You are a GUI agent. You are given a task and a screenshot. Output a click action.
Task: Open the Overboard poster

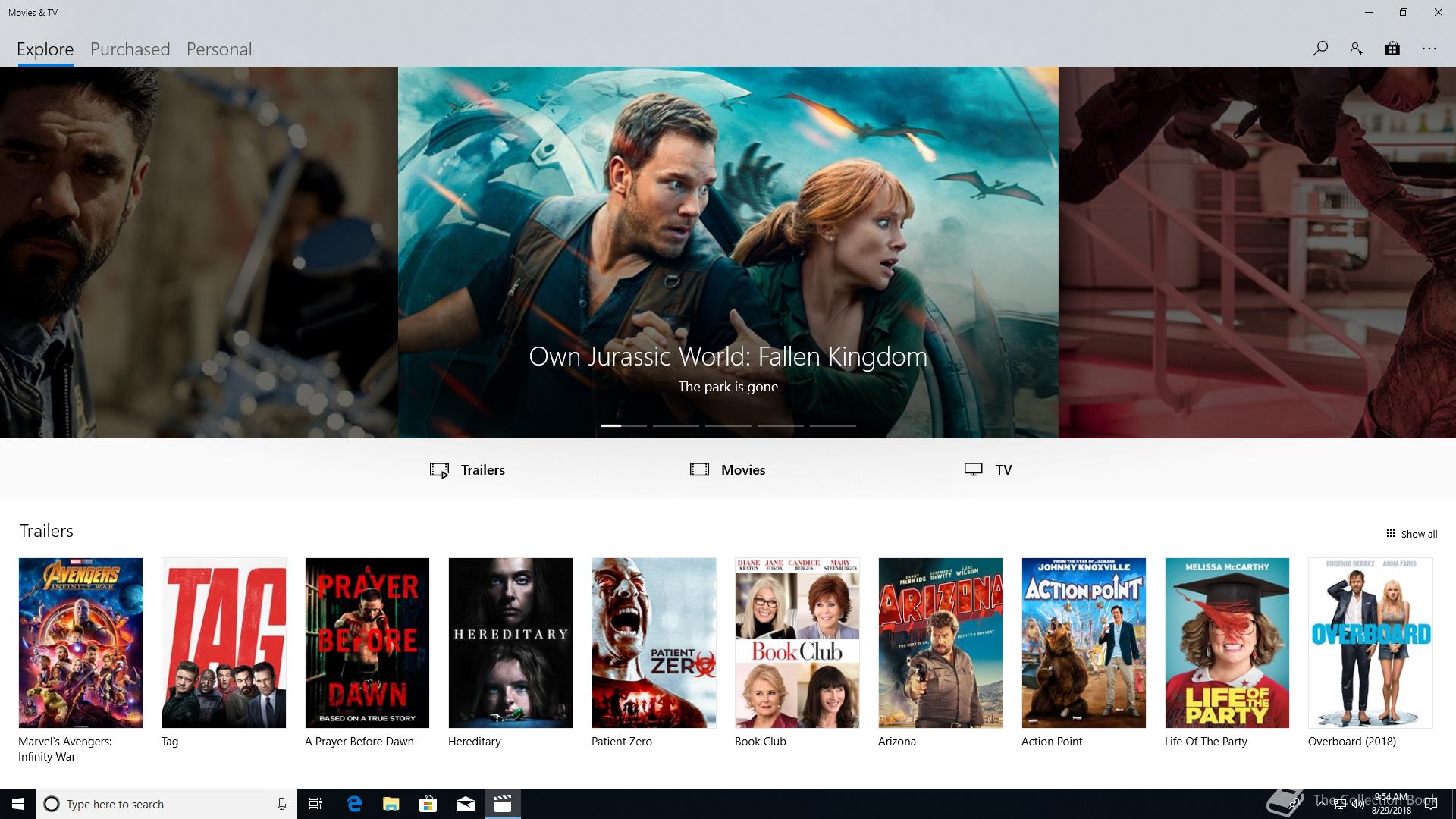coord(1370,643)
